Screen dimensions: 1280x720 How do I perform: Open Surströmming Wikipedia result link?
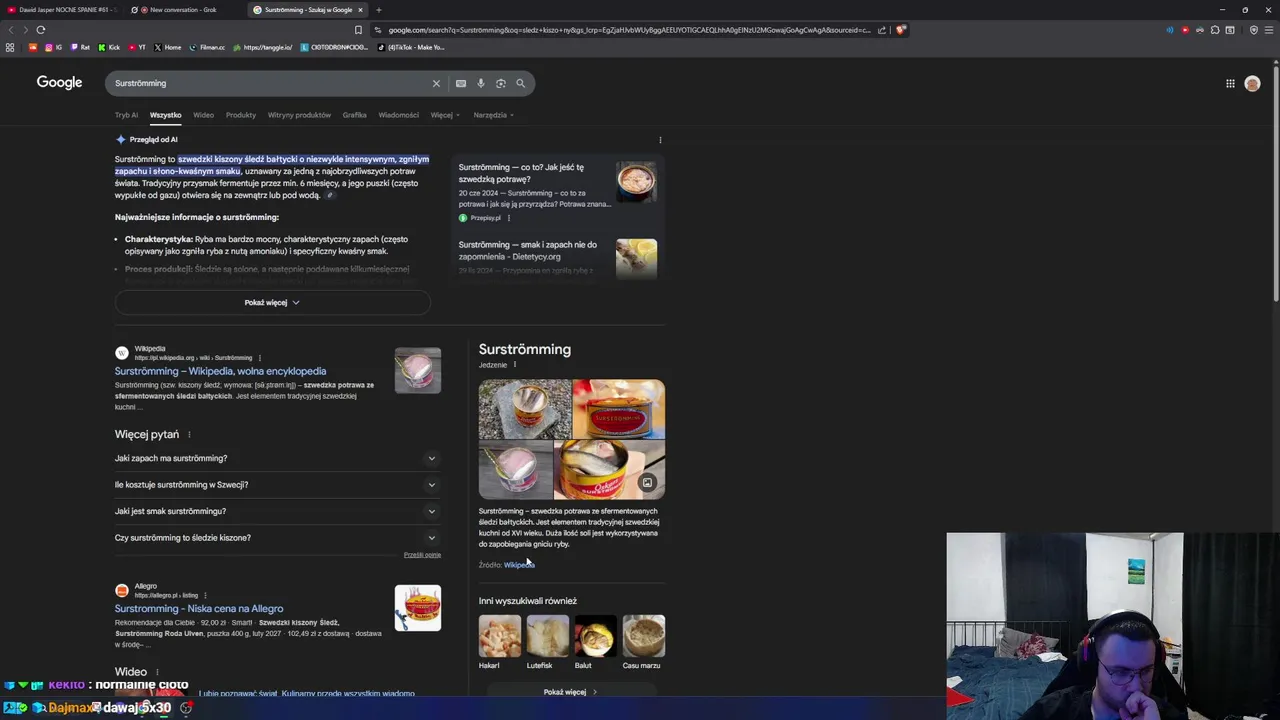pos(220,371)
